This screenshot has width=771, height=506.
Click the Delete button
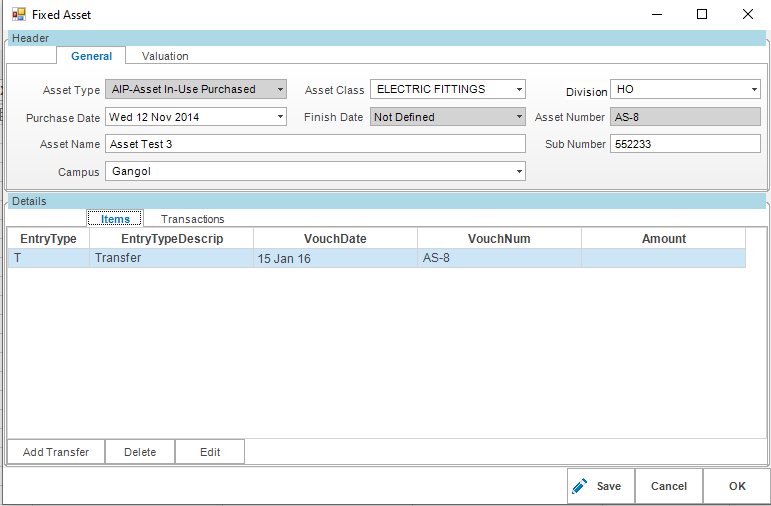(140, 452)
